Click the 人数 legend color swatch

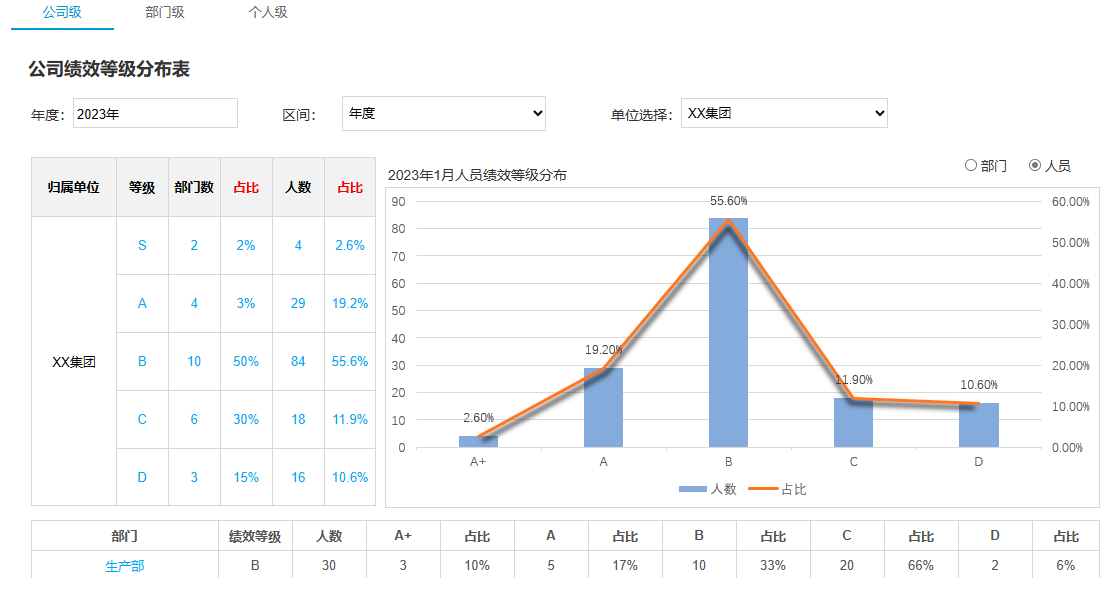692,489
